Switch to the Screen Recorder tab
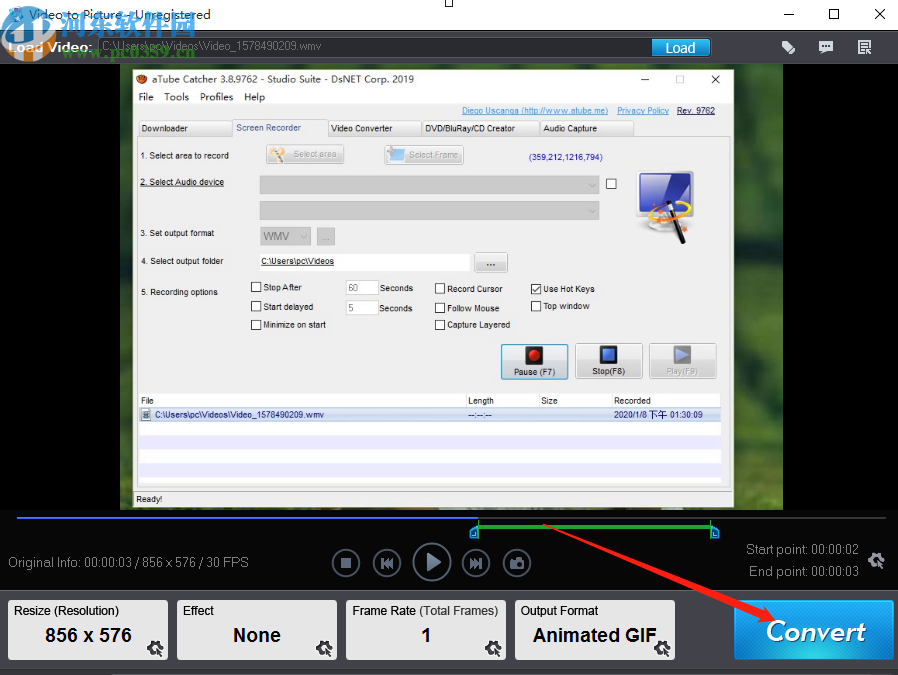Image resolution: width=898 pixels, height=675 pixels. click(279, 128)
